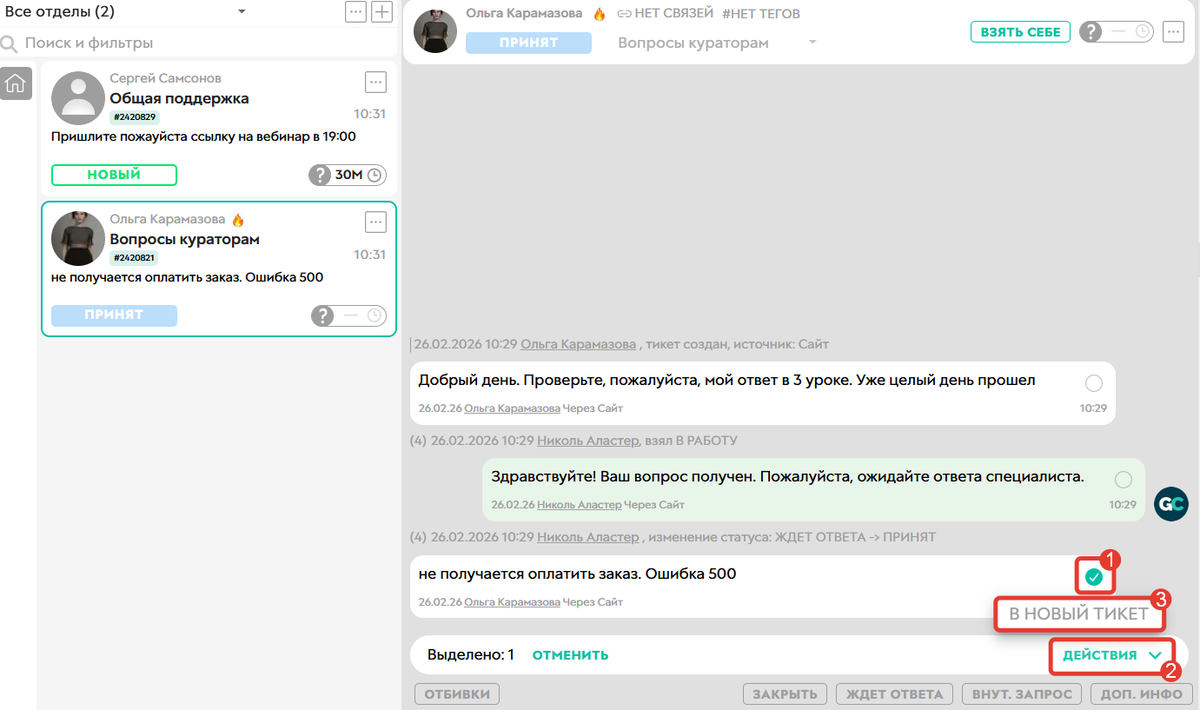Click the Пришлите пожалуйста ссылку на вебинар preview
Viewport: 1200px width, 710px height.
pos(203,137)
